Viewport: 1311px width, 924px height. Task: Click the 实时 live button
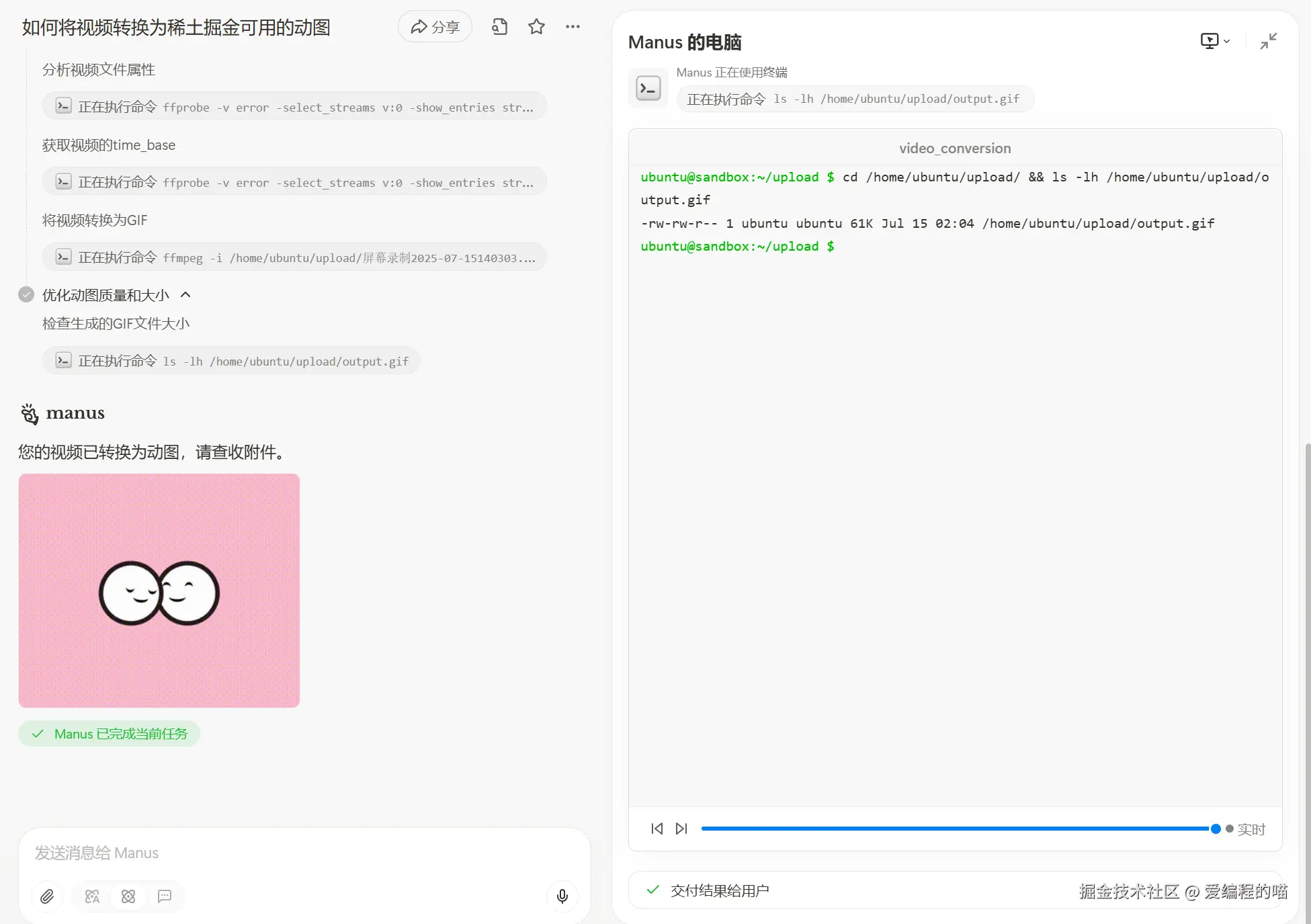click(x=1246, y=829)
